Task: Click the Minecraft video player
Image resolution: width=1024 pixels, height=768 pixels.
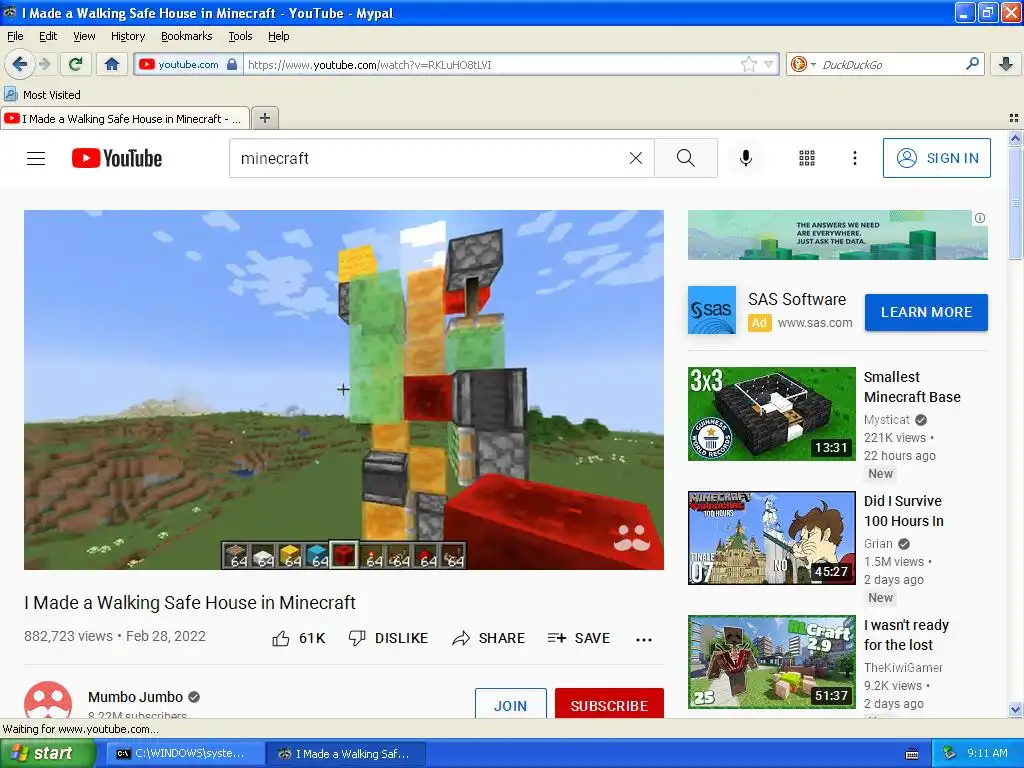Action: pos(344,389)
